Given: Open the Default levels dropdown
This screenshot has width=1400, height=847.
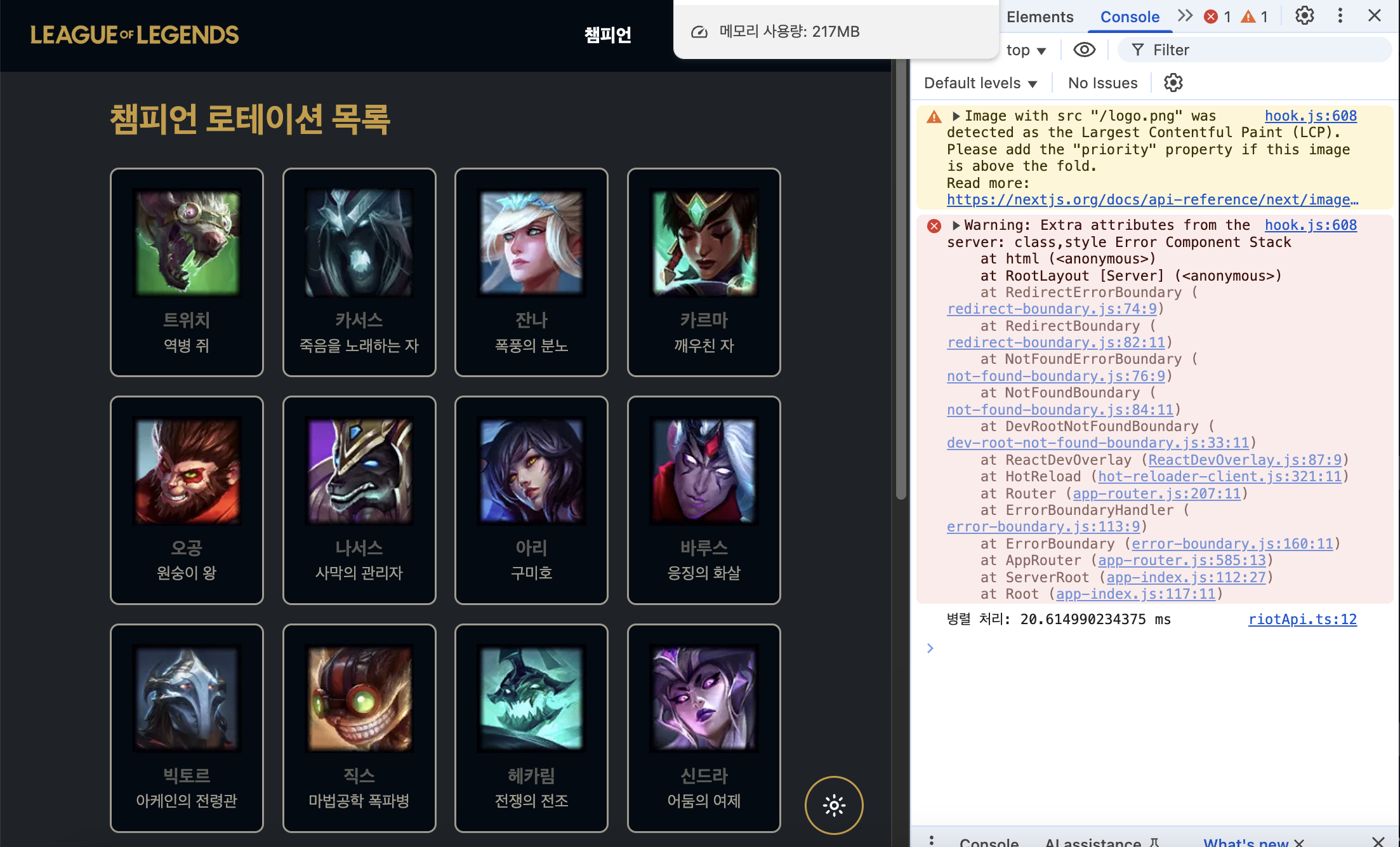Looking at the screenshot, I should click(x=980, y=83).
